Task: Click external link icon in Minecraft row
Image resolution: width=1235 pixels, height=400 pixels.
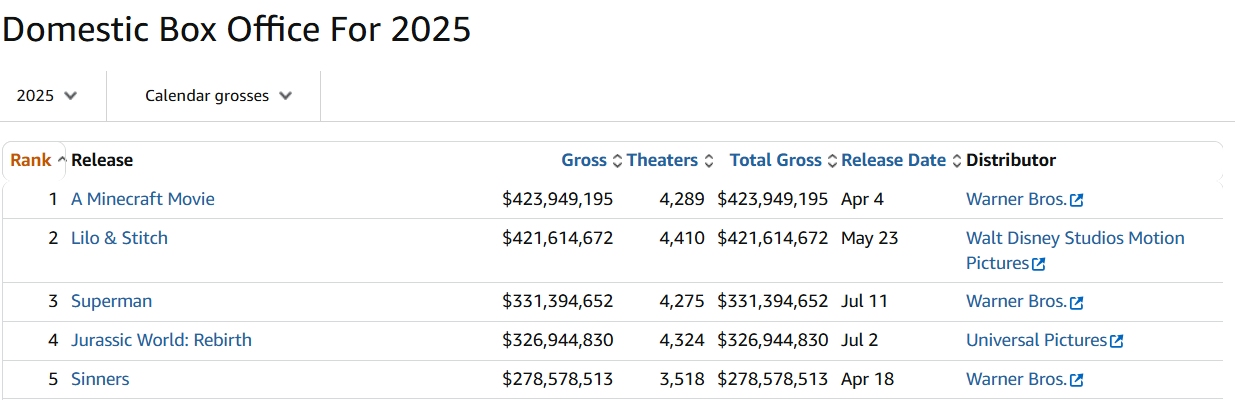Action: coord(1077,200)
